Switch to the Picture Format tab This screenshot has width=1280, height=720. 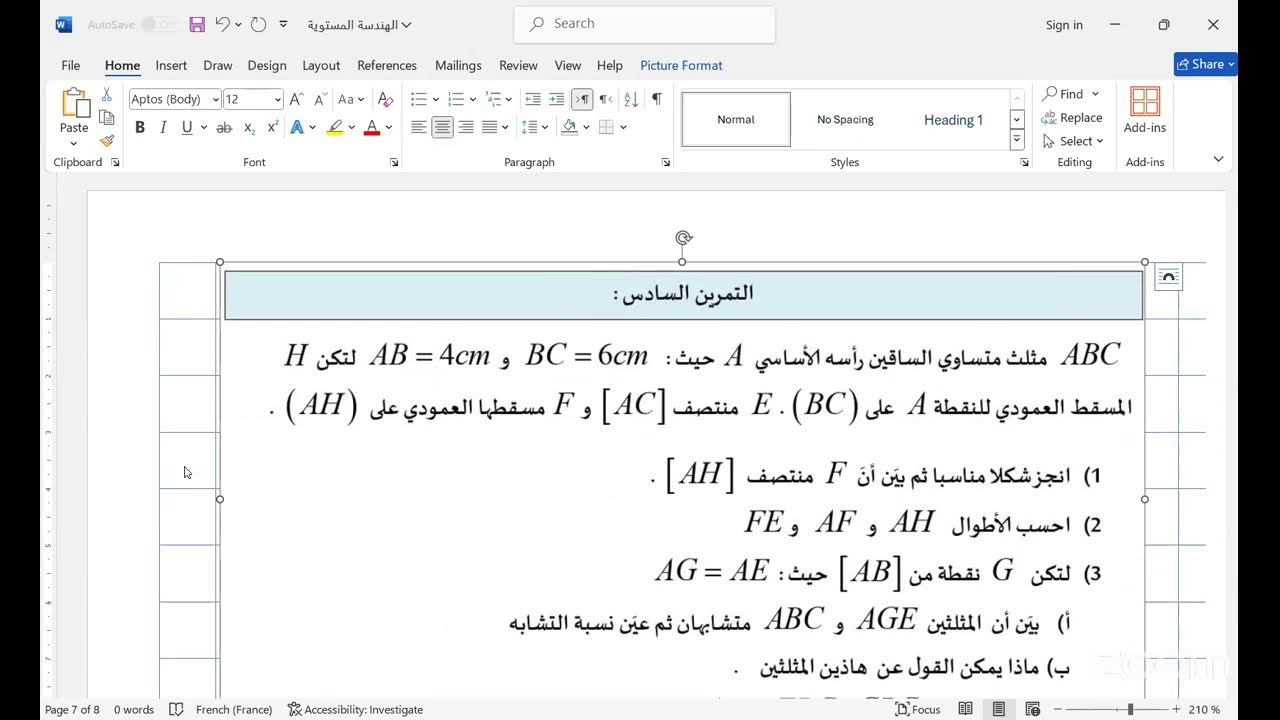681,65
